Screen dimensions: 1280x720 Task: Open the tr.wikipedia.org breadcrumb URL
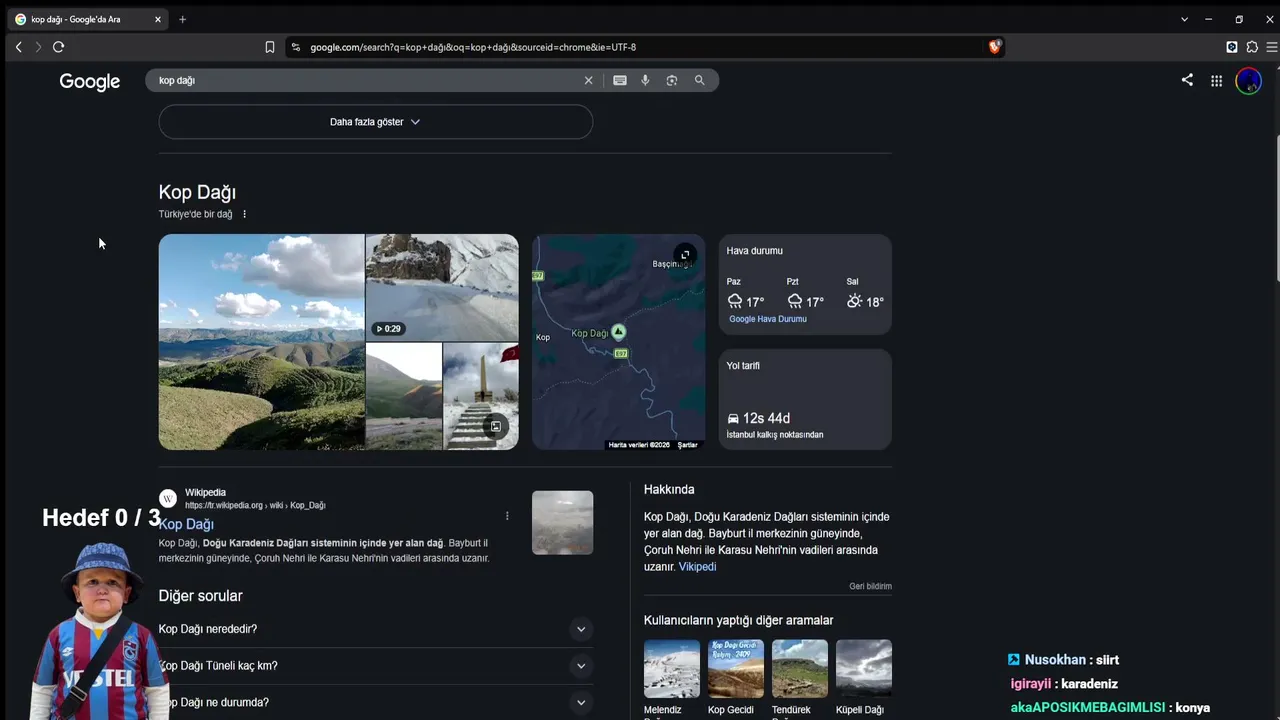click(x=255, y=505)
